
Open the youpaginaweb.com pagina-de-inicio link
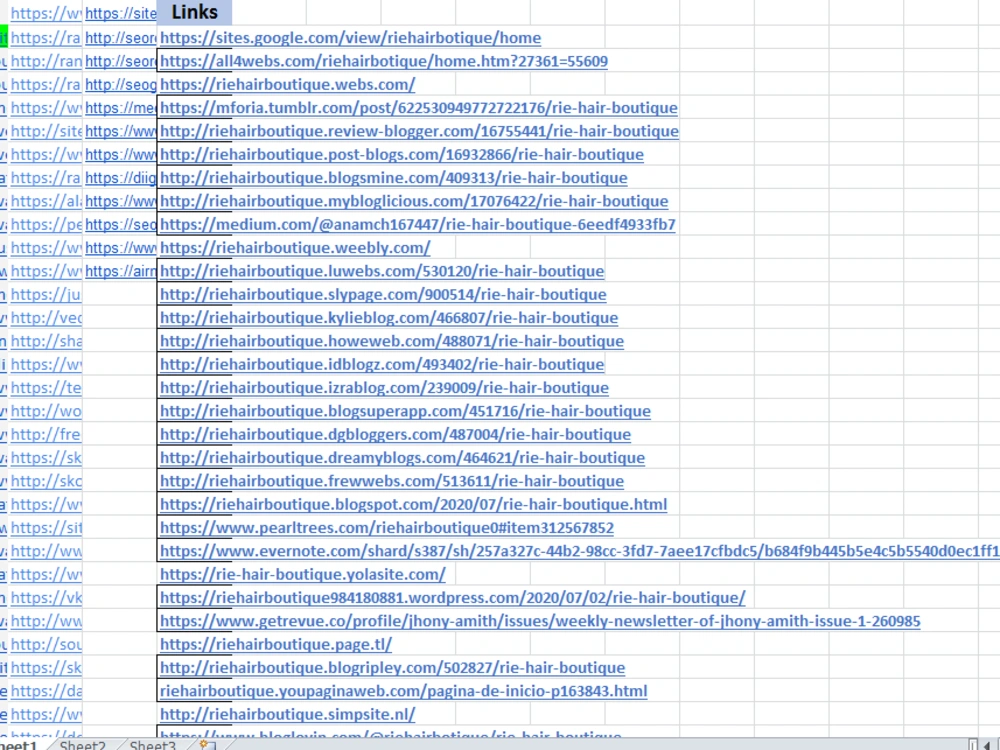403,691
